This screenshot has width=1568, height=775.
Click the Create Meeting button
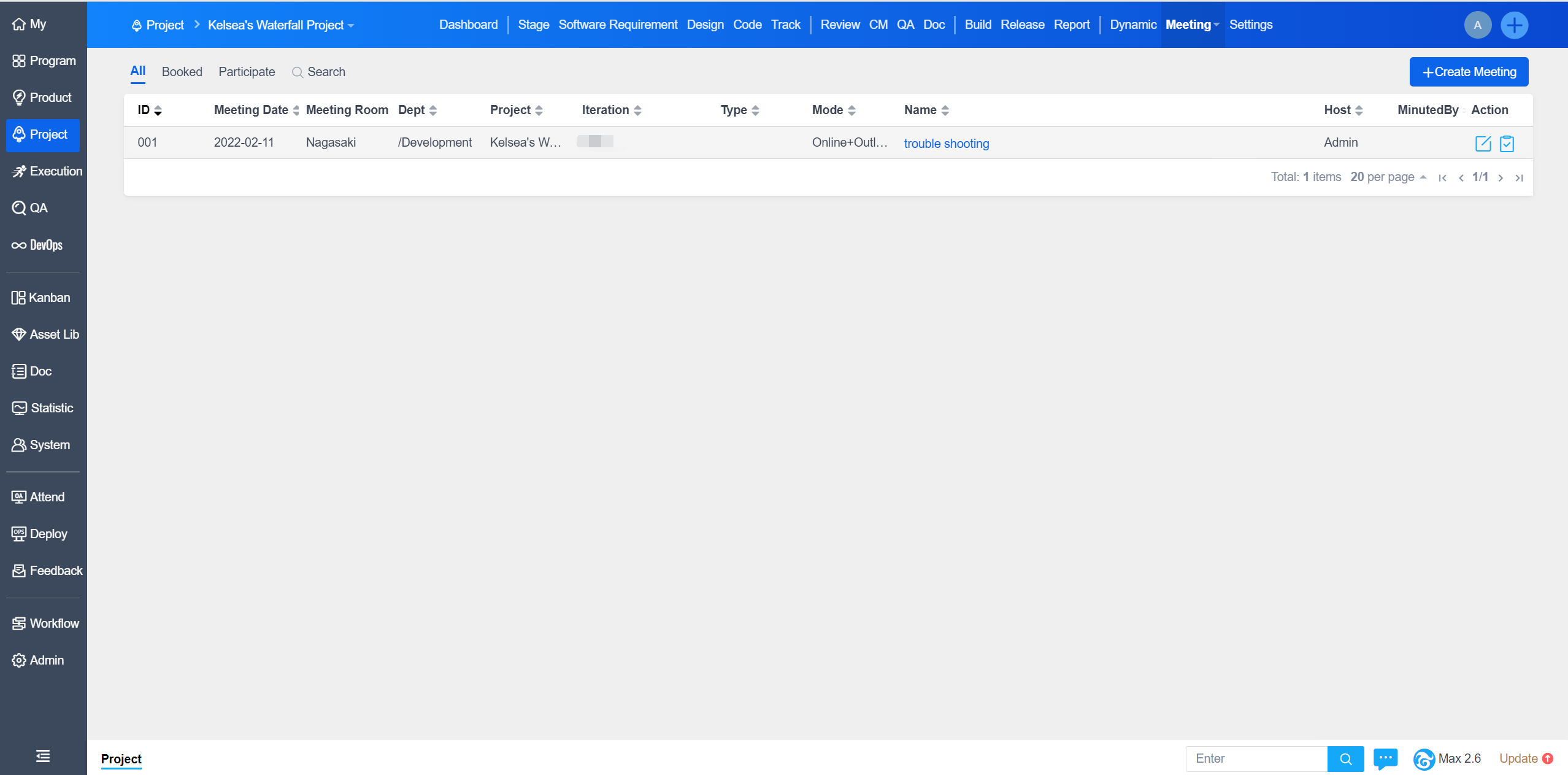1469,72
